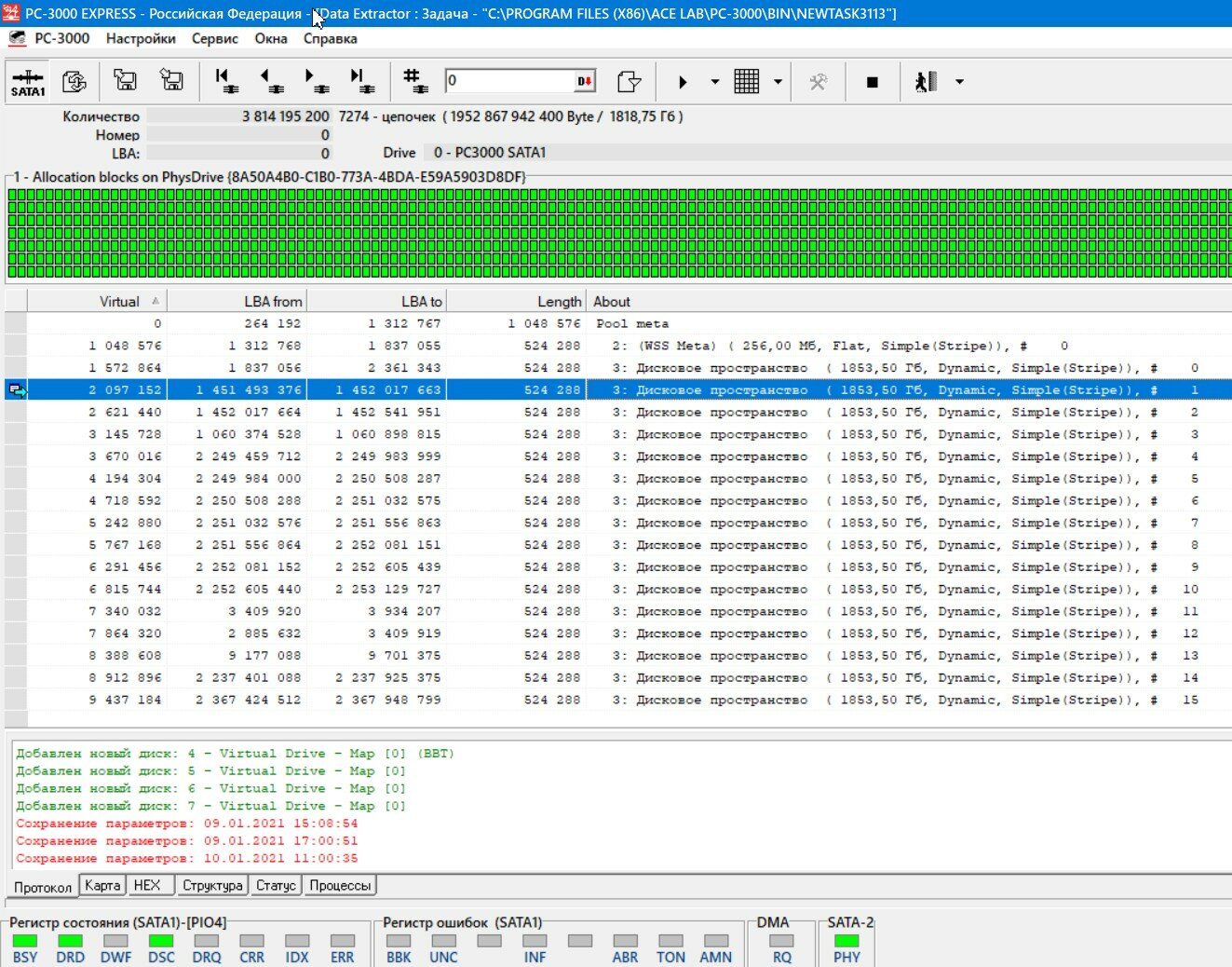
Task: Switch to the Структура tab
Action: (212, 885)
